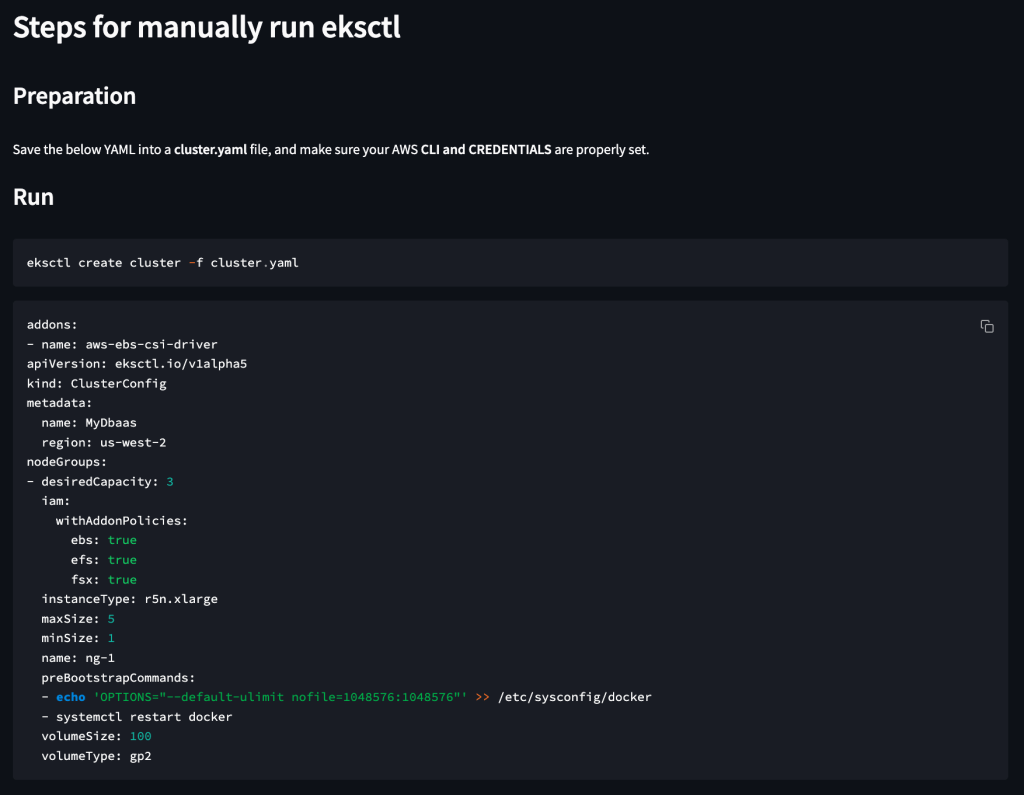Click the copy-to-clipboard icon on the YAML block
This screenshot has height=795, width=1024.
[x=987, y=326]
